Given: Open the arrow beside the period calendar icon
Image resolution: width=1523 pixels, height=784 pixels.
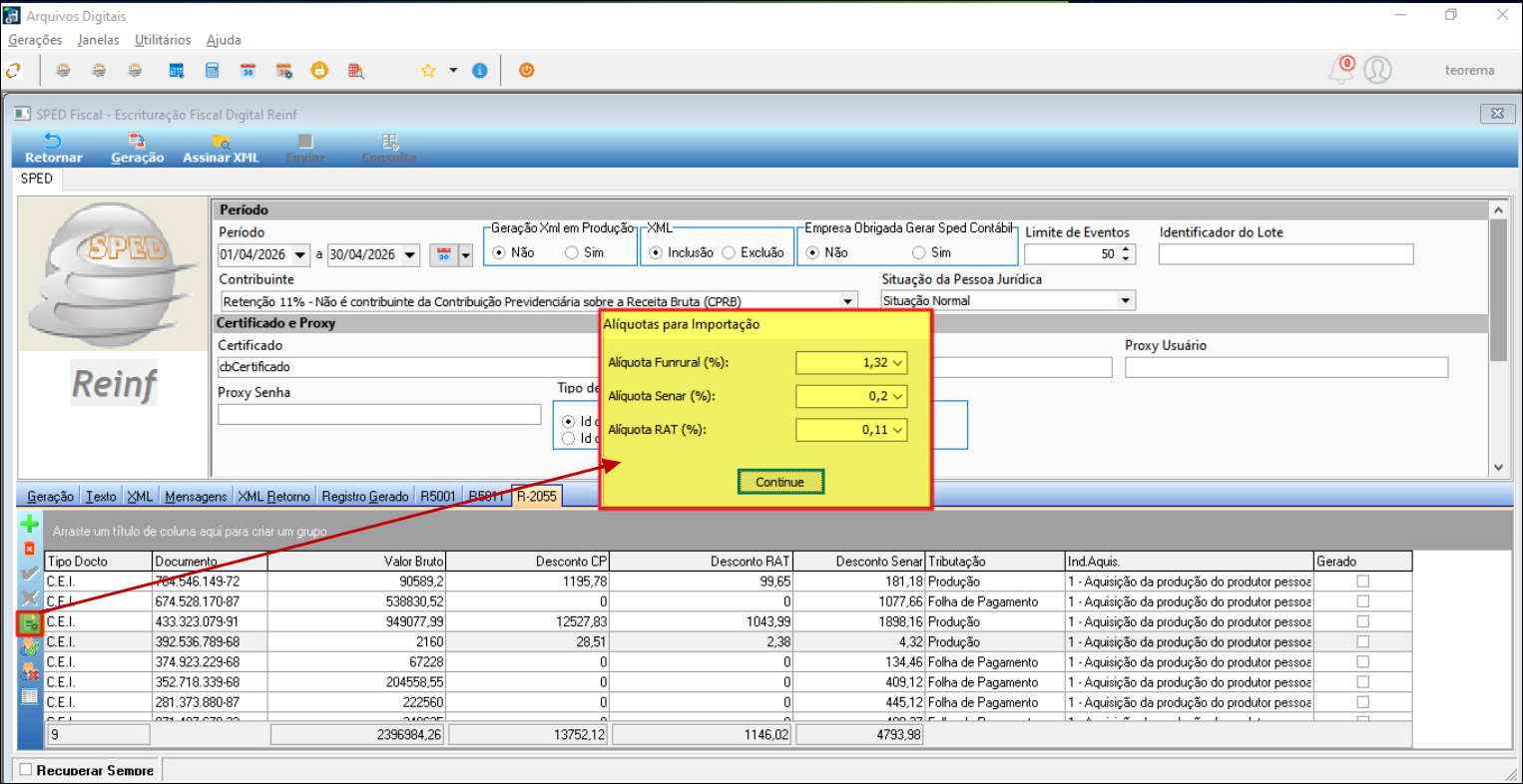Looking at the screenshot, I should pyautogui.click(x=465, y=255).
